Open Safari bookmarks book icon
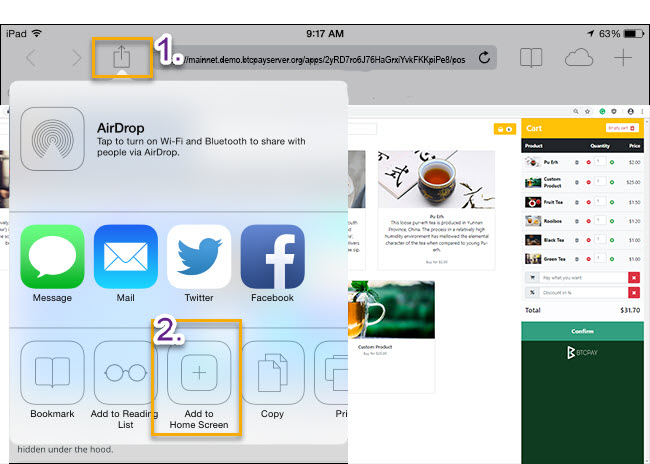The width and height of the screenshot is (650, 464). 531,58
